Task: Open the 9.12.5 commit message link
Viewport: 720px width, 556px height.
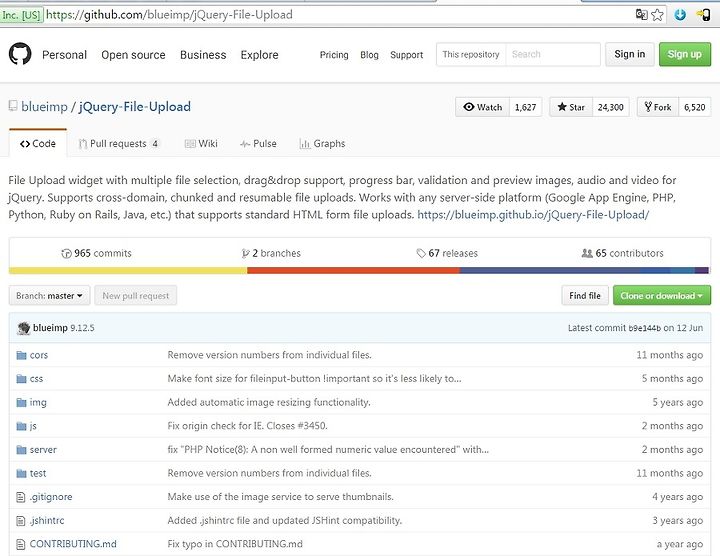Action: [82, 328]
